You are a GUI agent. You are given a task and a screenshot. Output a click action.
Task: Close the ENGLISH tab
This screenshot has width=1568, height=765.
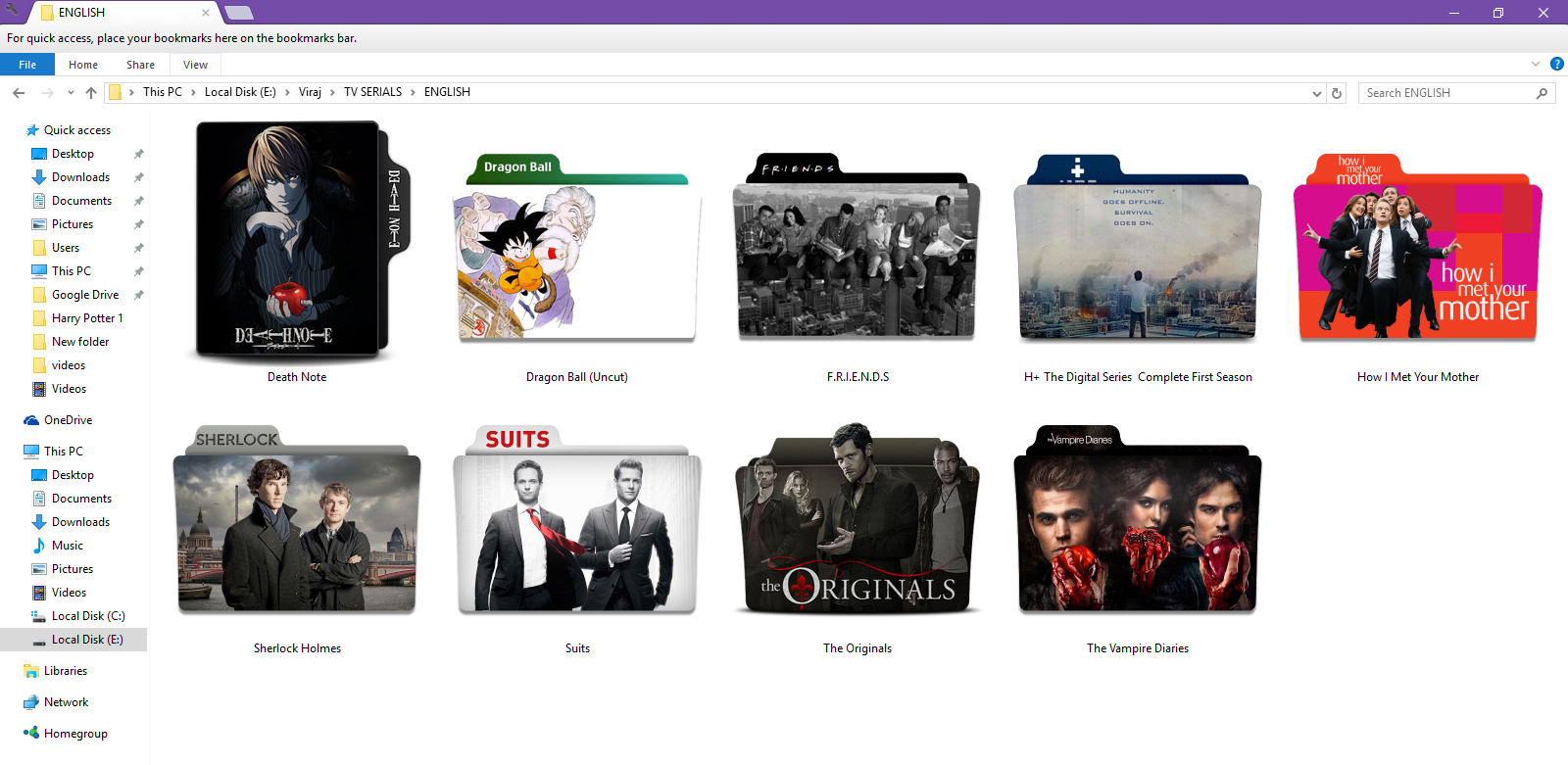pyautogui.click(x=206, y=13)
